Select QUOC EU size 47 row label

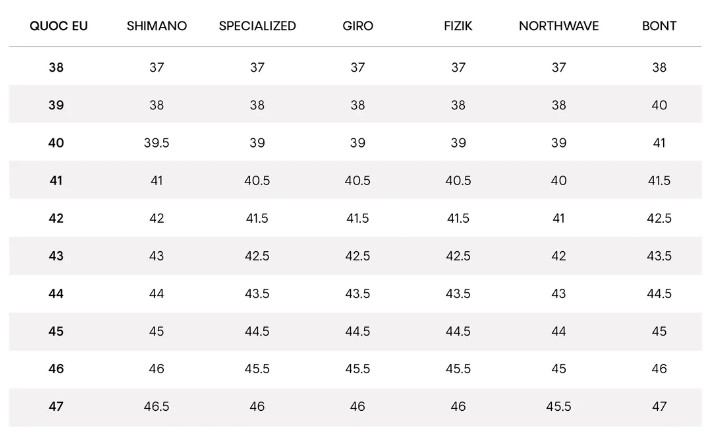(x=56, y=407)
